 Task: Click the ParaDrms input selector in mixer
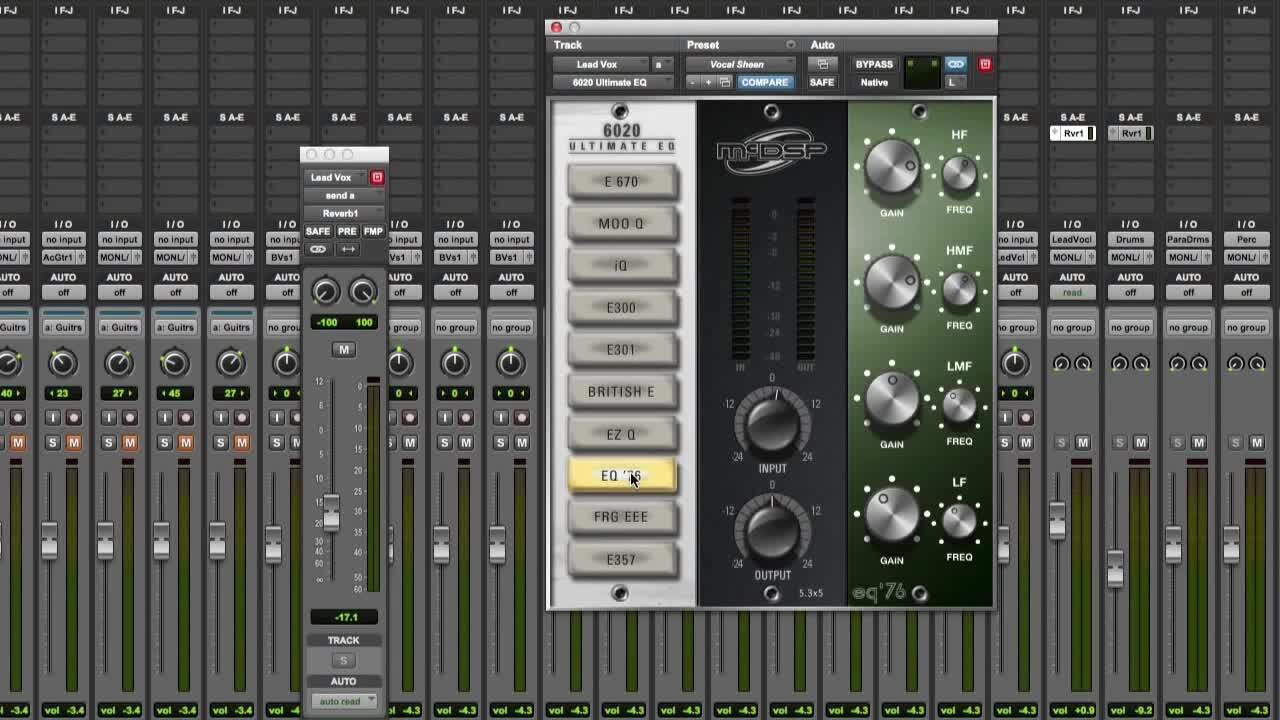(x=1188, y=239)
